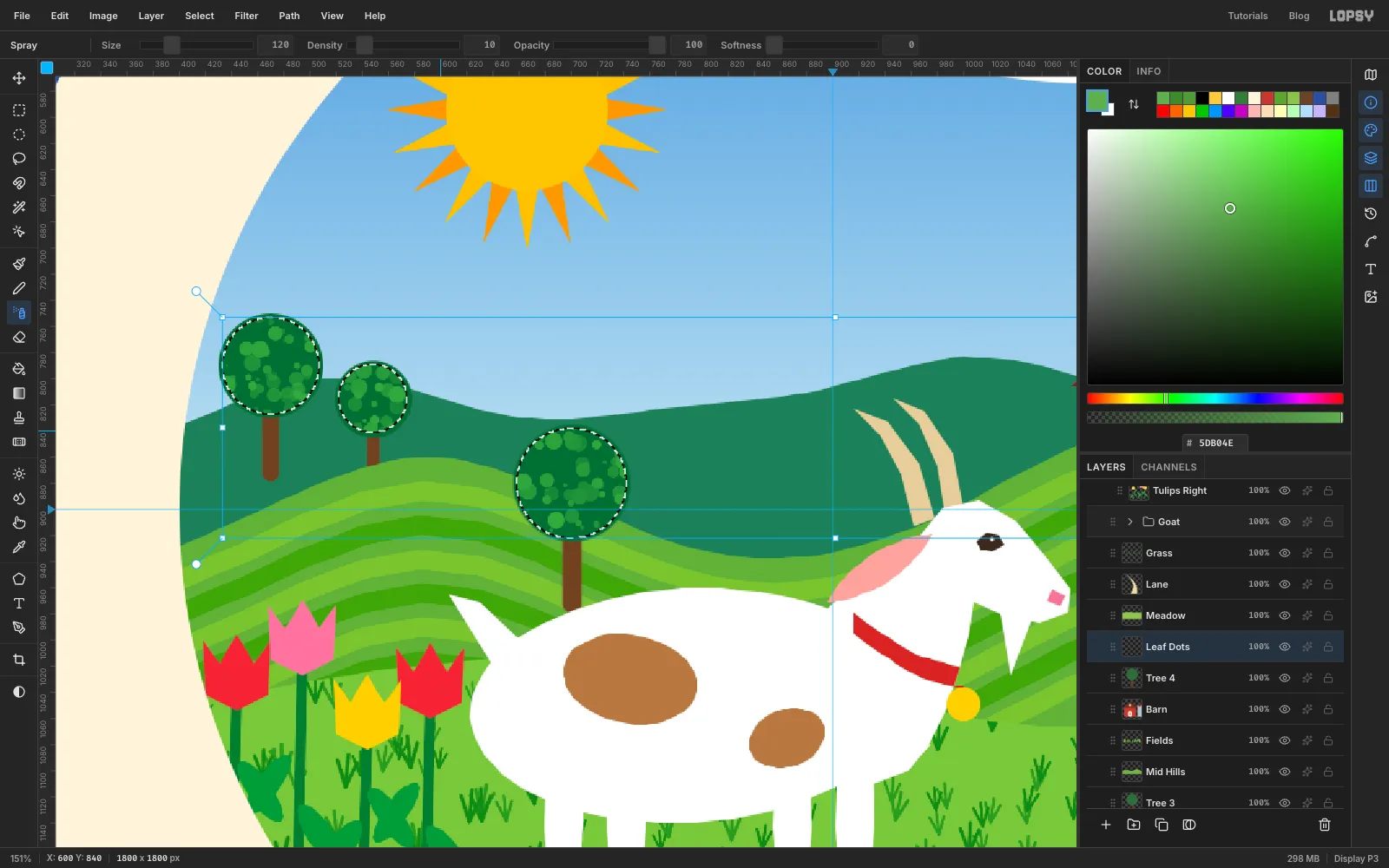Open the History panel icon
The height and width of the screenshot is (868, 1389).
pyautogui.click(x=1371, y=214)
